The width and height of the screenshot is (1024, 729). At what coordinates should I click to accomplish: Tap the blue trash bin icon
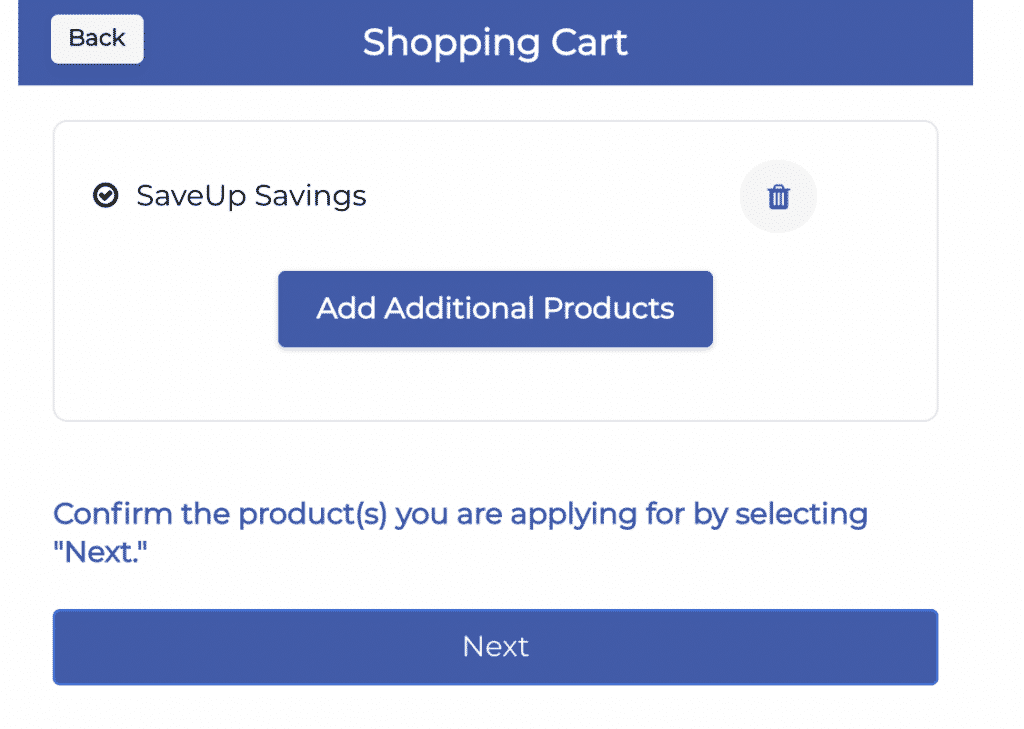[x=778, y=197]
